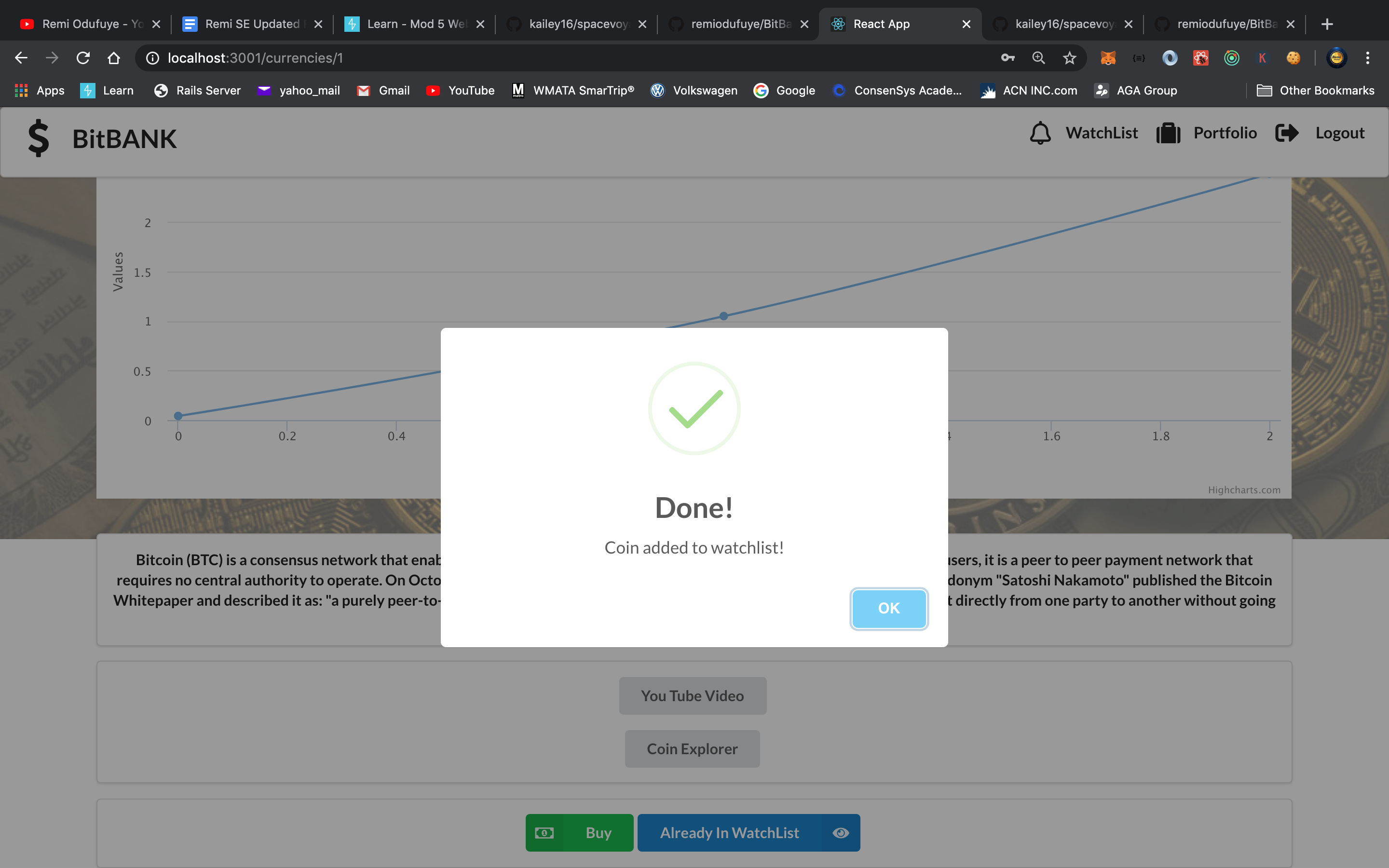The height and width of the screenshot is (868, 1389).
Task: Open Portfolio via the briefcase icon
Action: [1168, 133]
